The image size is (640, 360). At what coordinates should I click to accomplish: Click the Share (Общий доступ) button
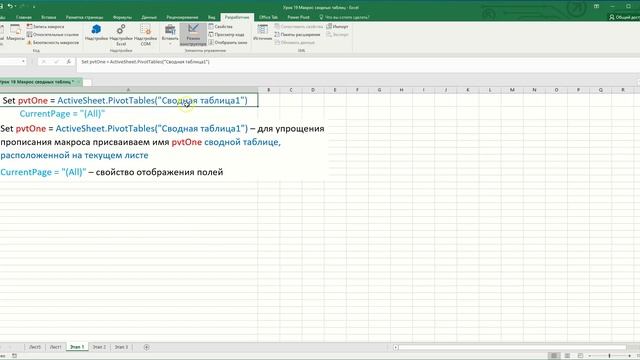pos(624,17)
